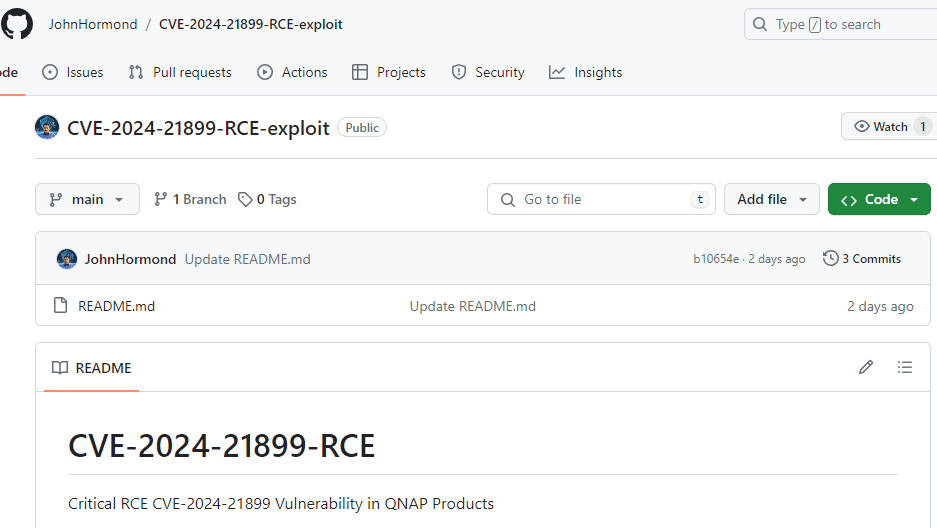Screen dimensions: 937x528
Task: Click the Critical RCE vulnerability description text
Action: pyautogui.click(x=281, y=504)
